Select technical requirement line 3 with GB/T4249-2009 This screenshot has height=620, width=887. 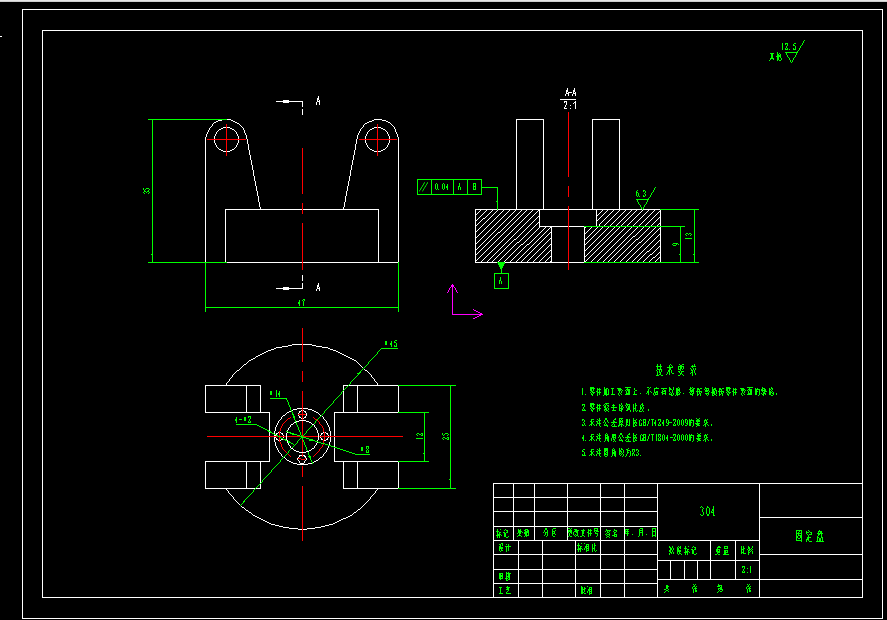(x=647, y=423)
